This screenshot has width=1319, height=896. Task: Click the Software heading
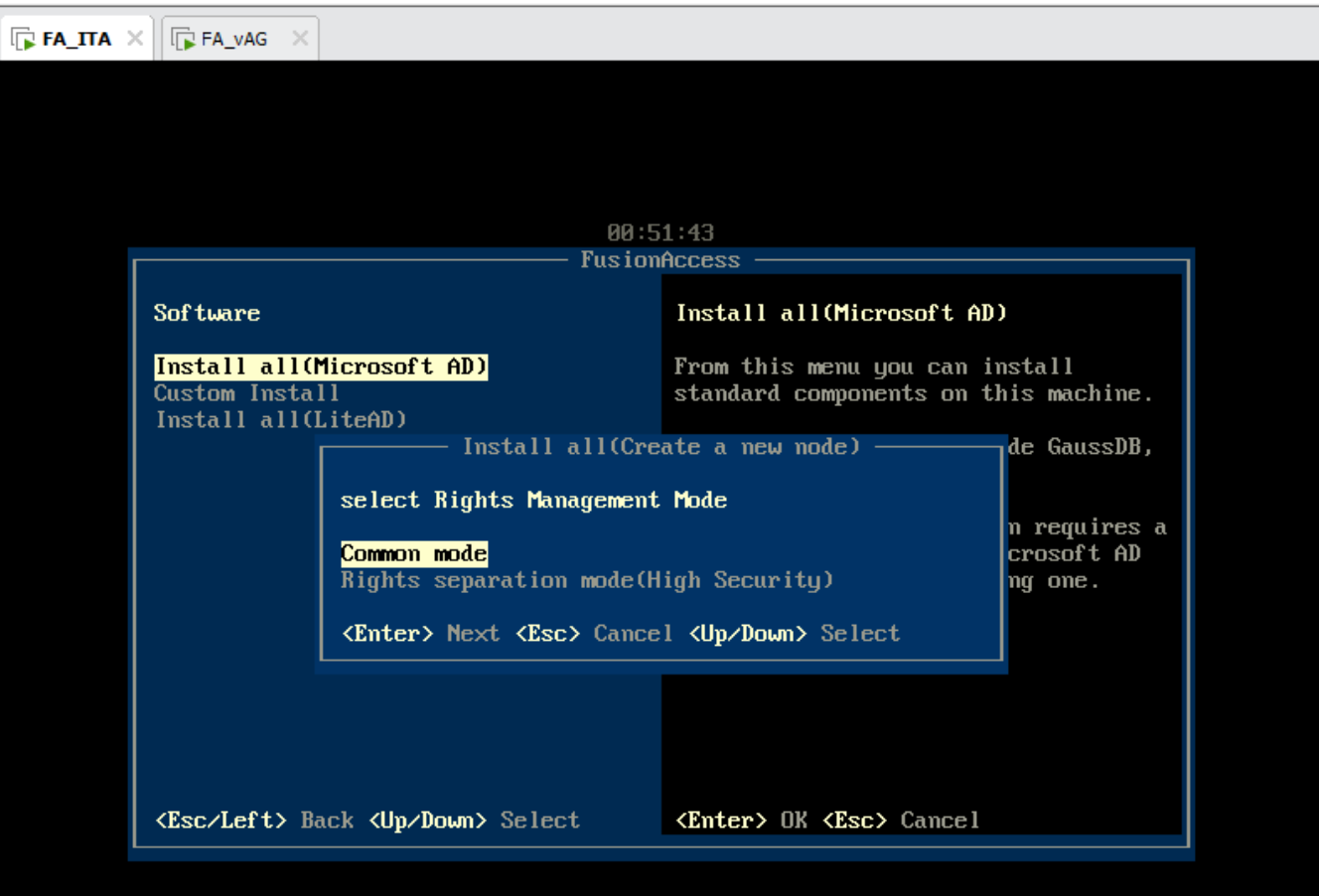[207, 313]
